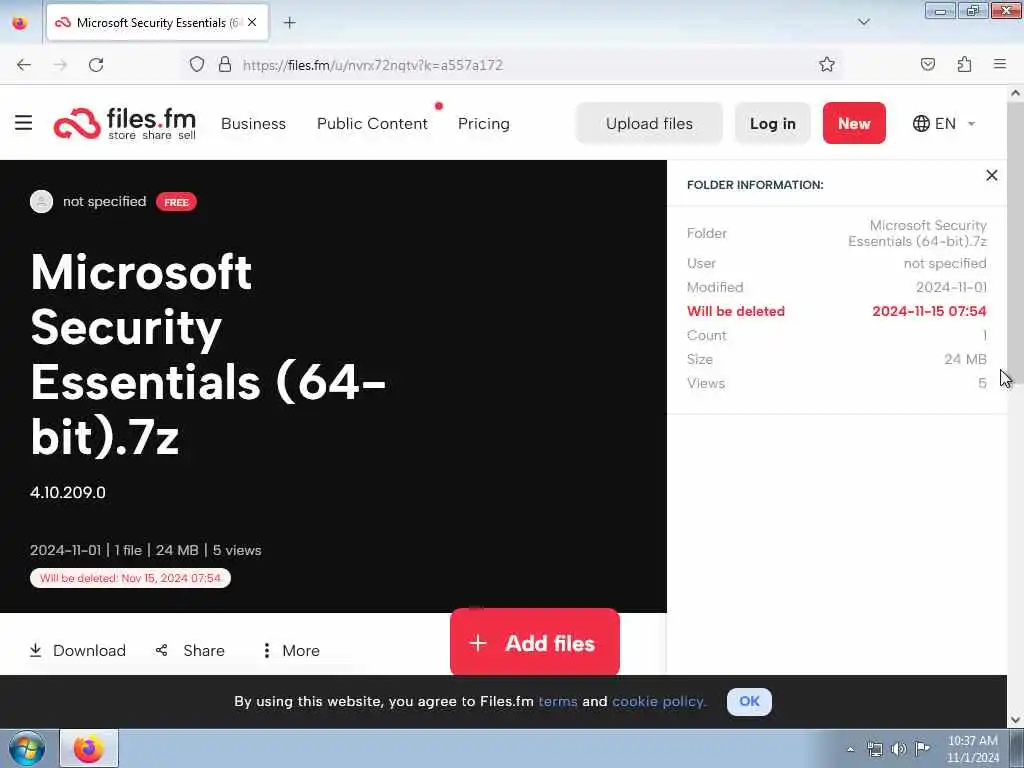Close the Folder Information panel
Image resolution: width=1024 pixels, height=768 pixels.
pos(991,175)
